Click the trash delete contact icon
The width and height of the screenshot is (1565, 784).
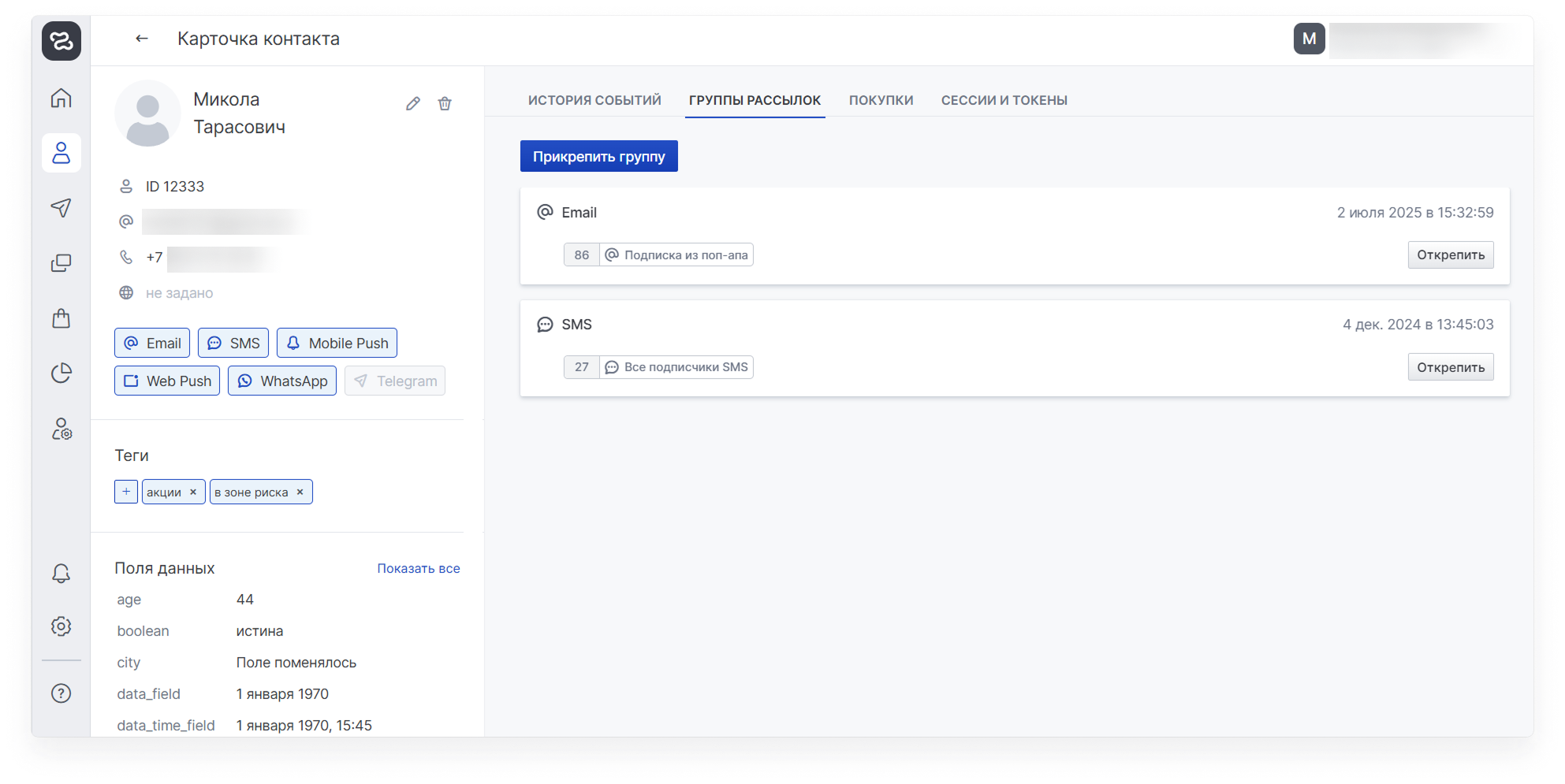445,104
